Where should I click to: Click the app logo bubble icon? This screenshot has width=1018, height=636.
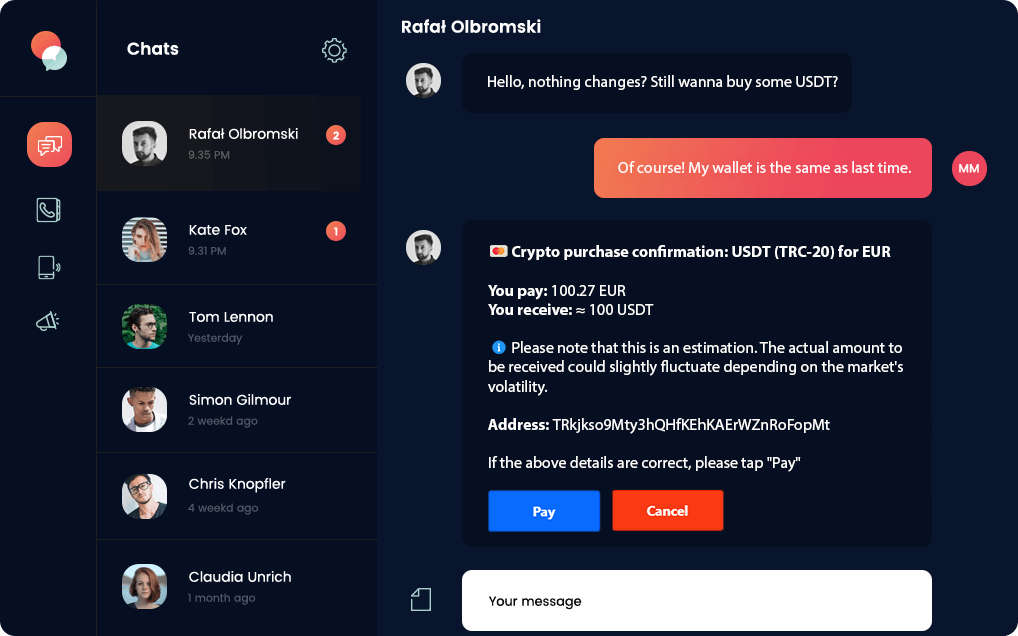(x=48, y=50)
